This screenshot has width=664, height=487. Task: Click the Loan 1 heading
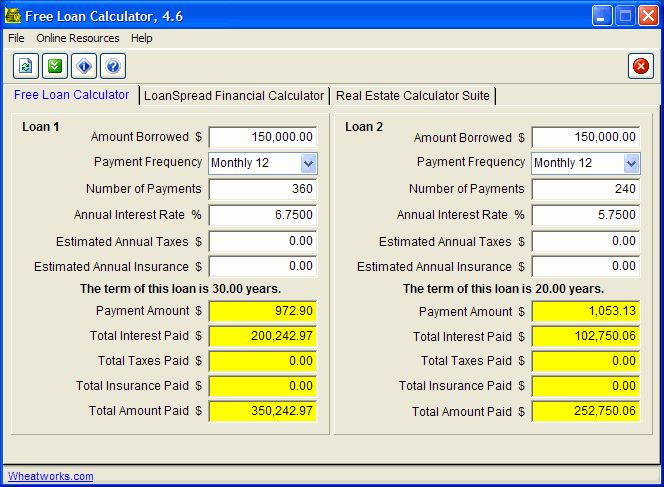point(41,127)
